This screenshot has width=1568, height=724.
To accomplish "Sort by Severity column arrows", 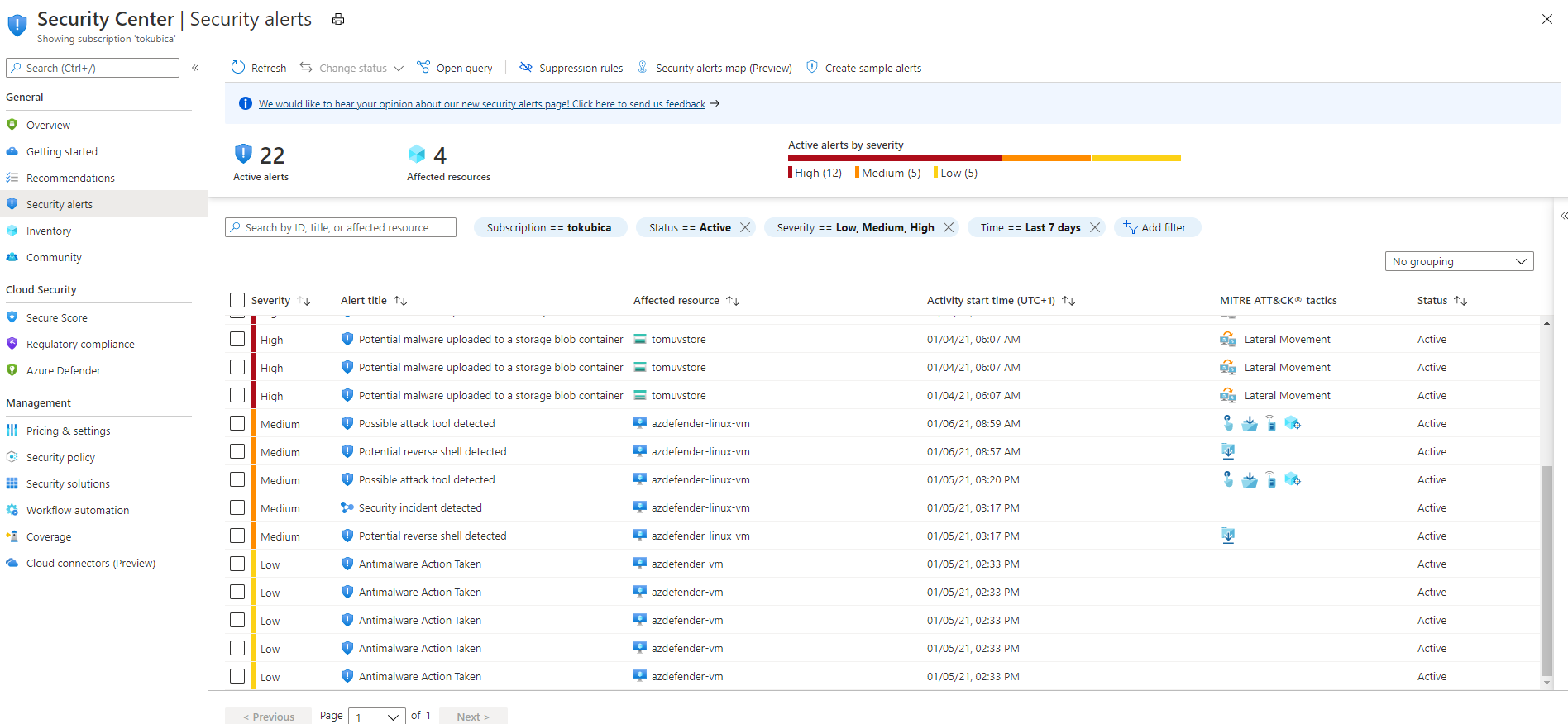I will click(x=304, y=301).
